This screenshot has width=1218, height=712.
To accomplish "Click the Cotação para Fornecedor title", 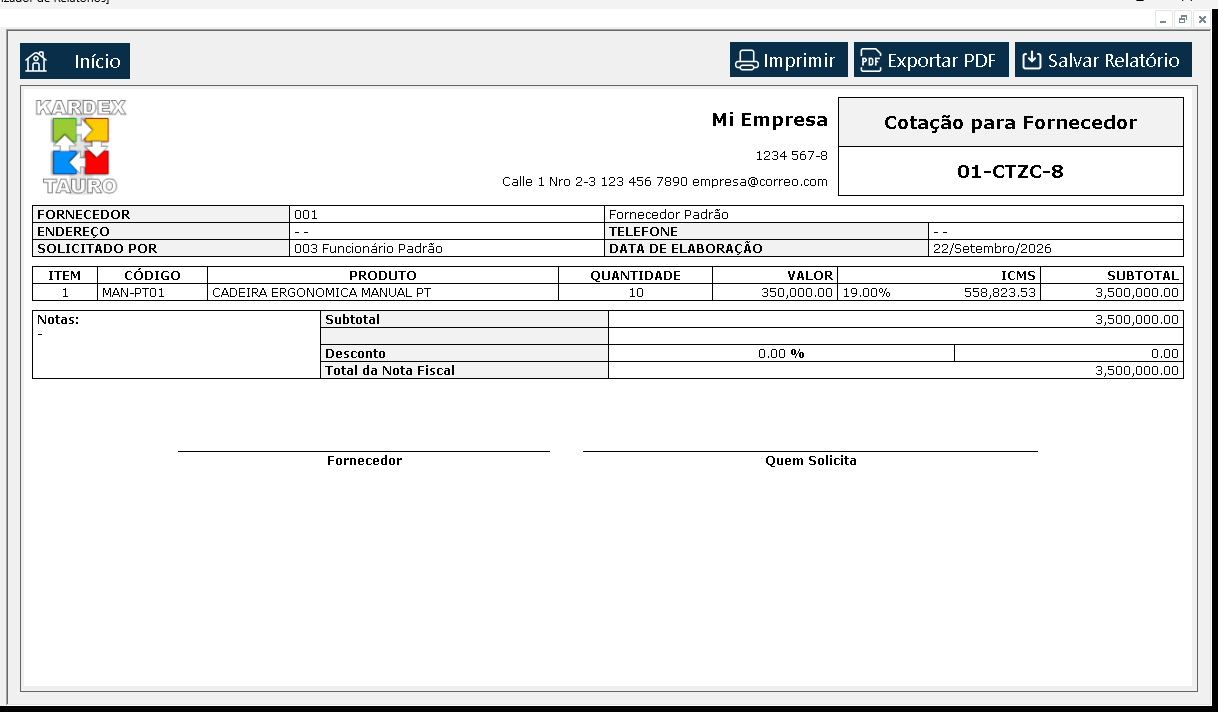I will coord(1010,123).
